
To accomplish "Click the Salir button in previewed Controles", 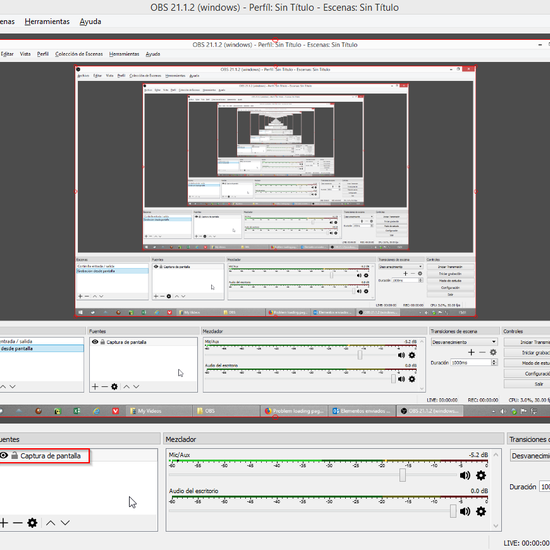I will pyautogui.click(x=527, y=384).
